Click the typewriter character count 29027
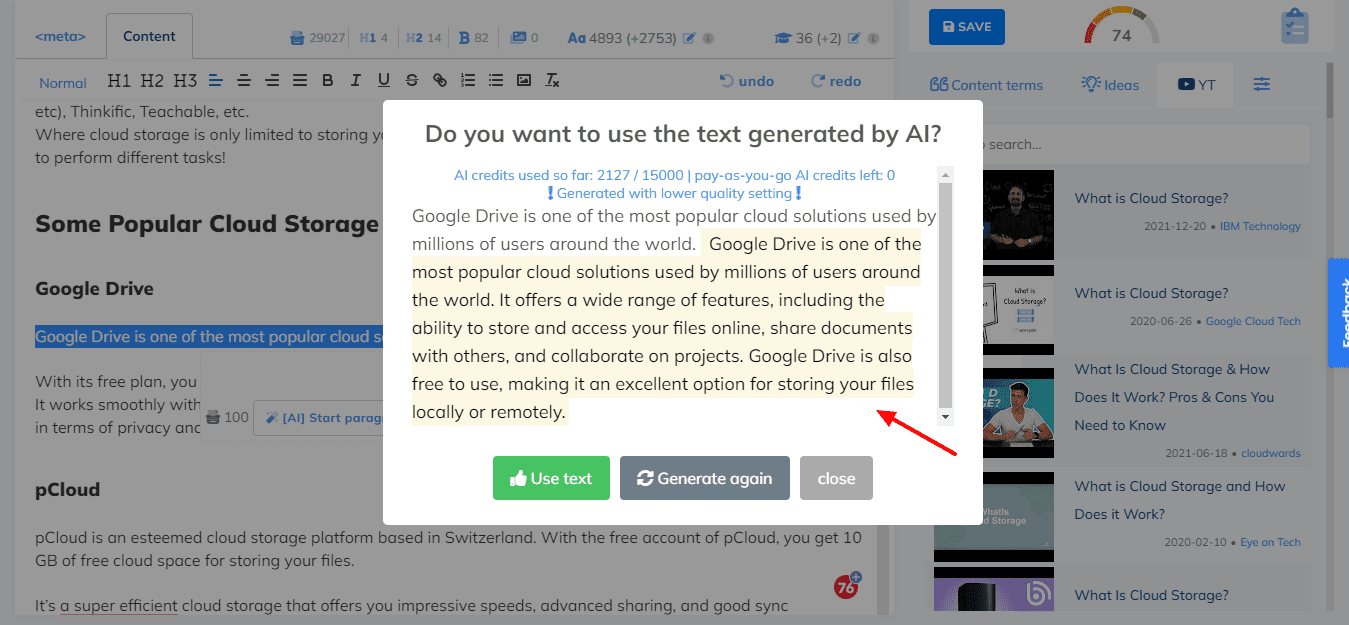 [317, 38]
